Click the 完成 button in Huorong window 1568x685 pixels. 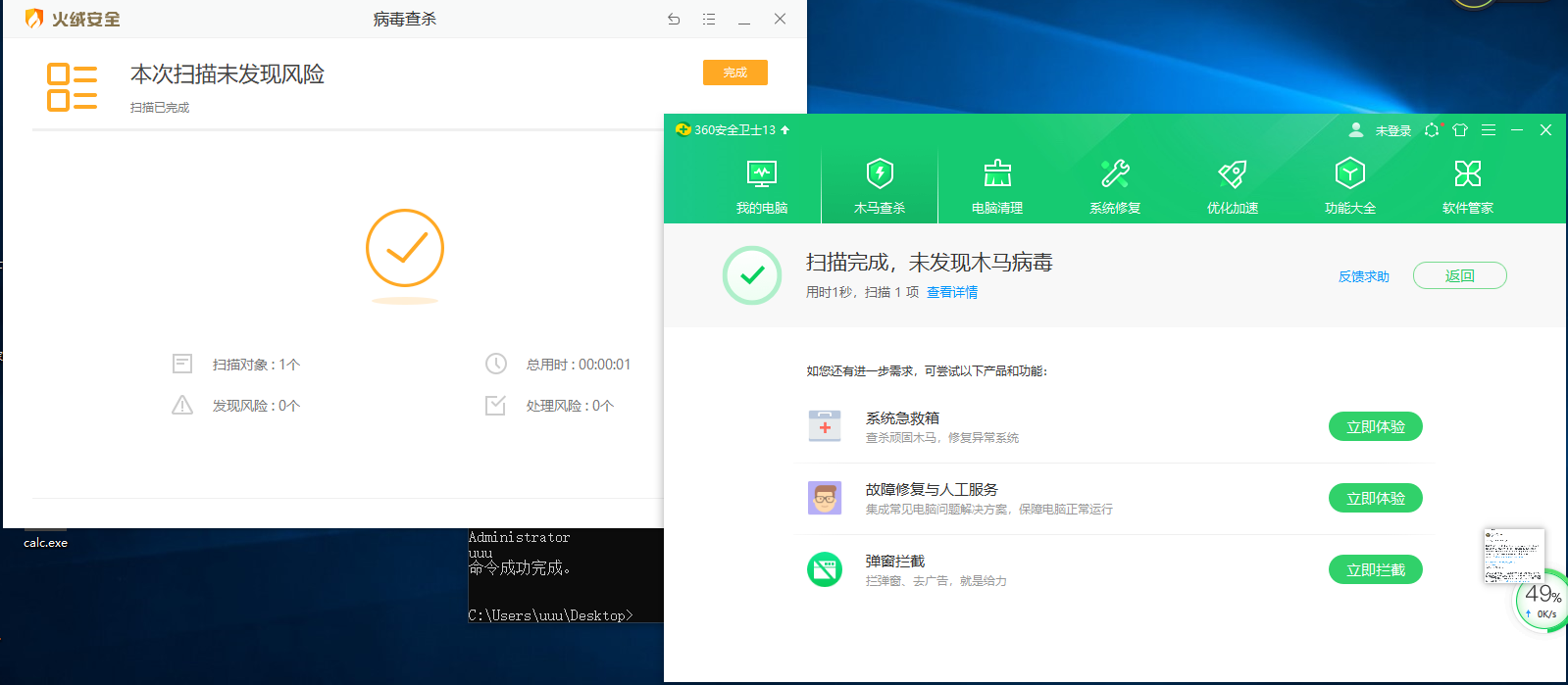coord(734,73)
